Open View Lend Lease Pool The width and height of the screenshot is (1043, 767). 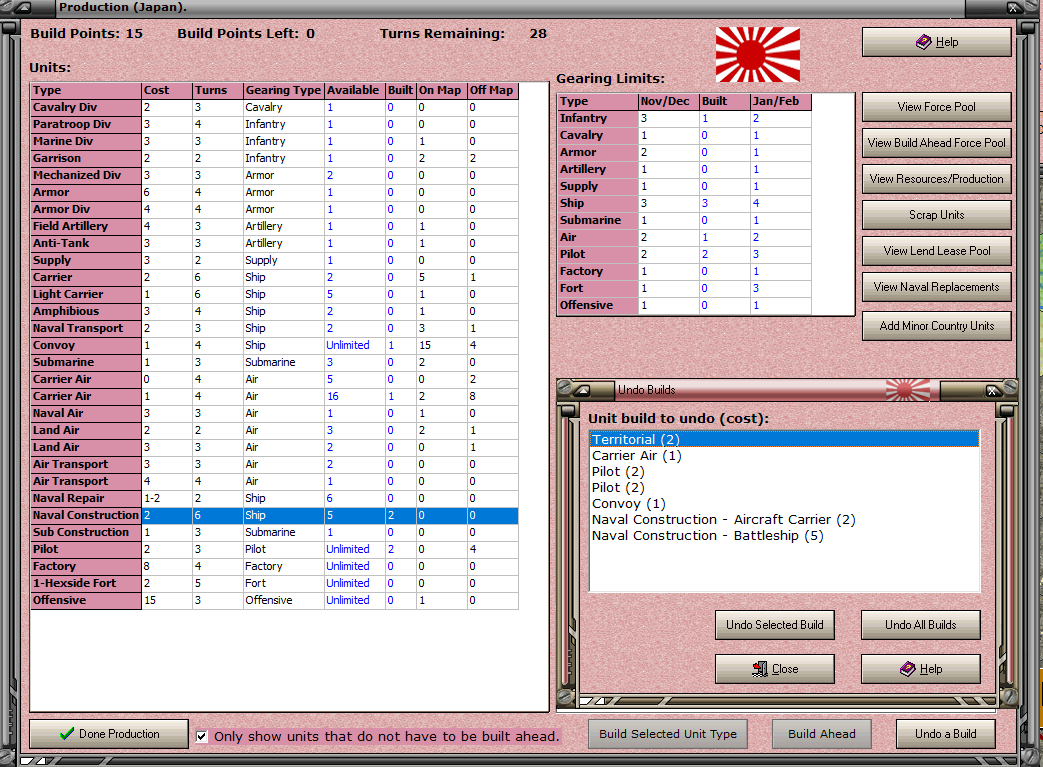click(x=937, y=251)
